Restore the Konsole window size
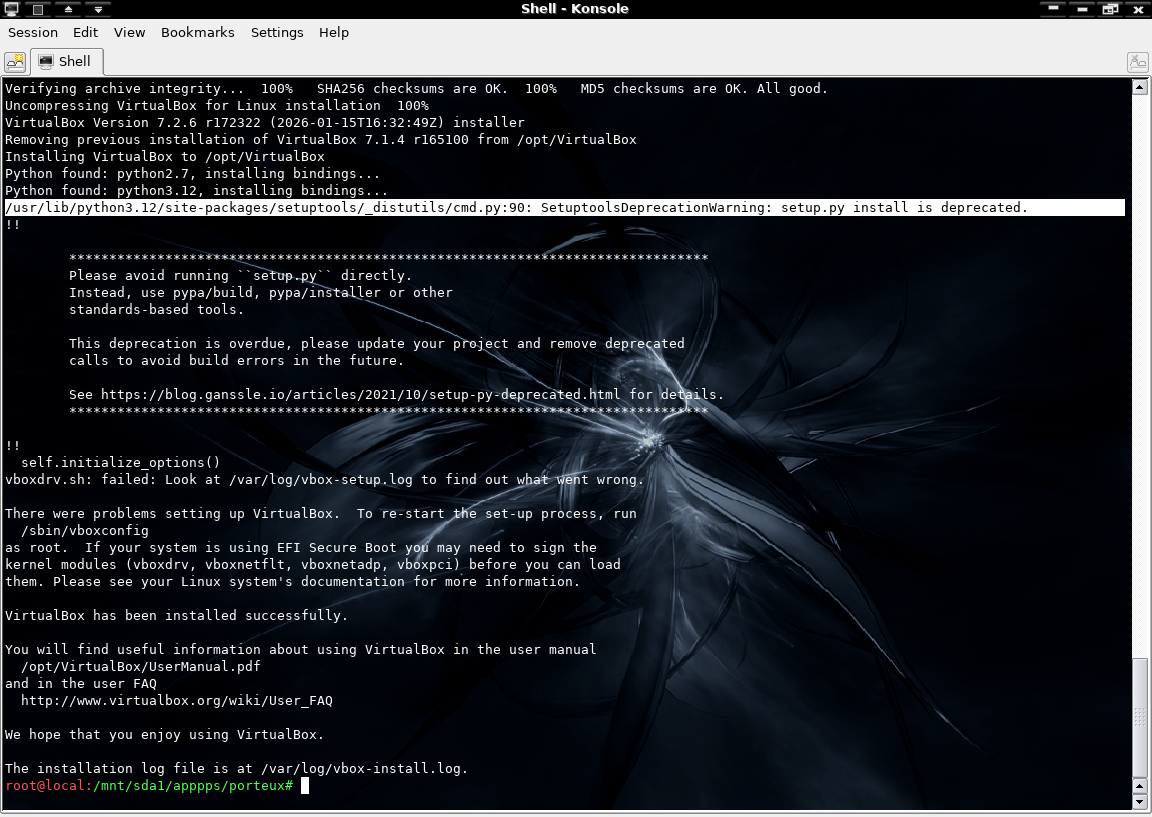 click(x=1110, y=9)
